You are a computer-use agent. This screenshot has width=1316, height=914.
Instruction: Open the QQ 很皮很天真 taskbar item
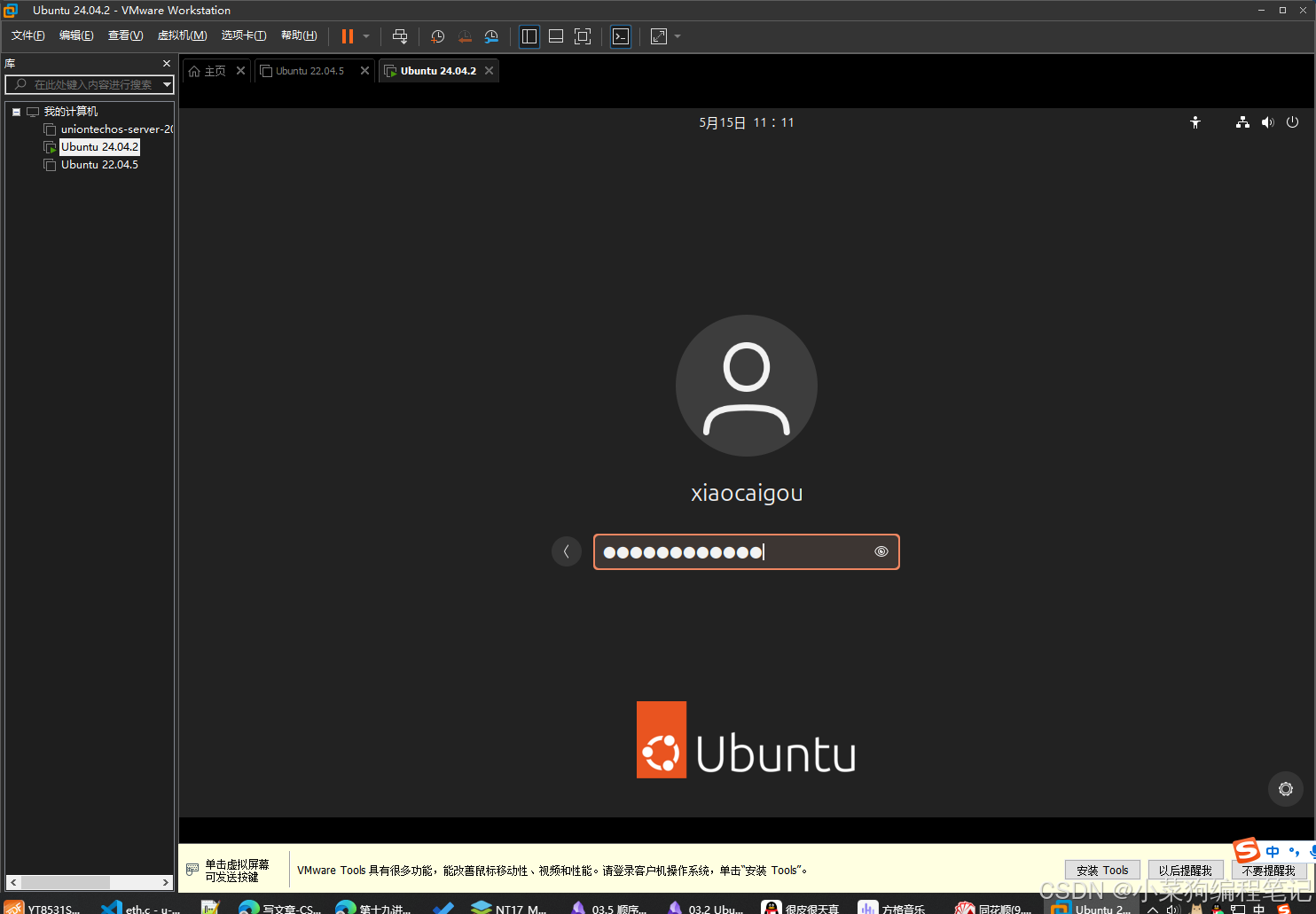(x=801, y=907)
